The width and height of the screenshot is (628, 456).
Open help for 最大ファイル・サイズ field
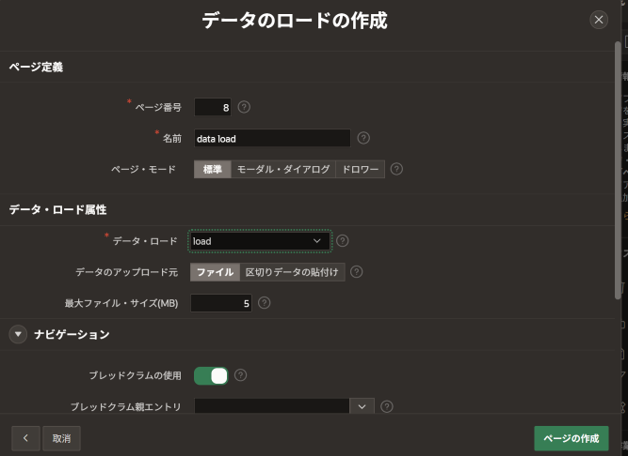point(264,303)
